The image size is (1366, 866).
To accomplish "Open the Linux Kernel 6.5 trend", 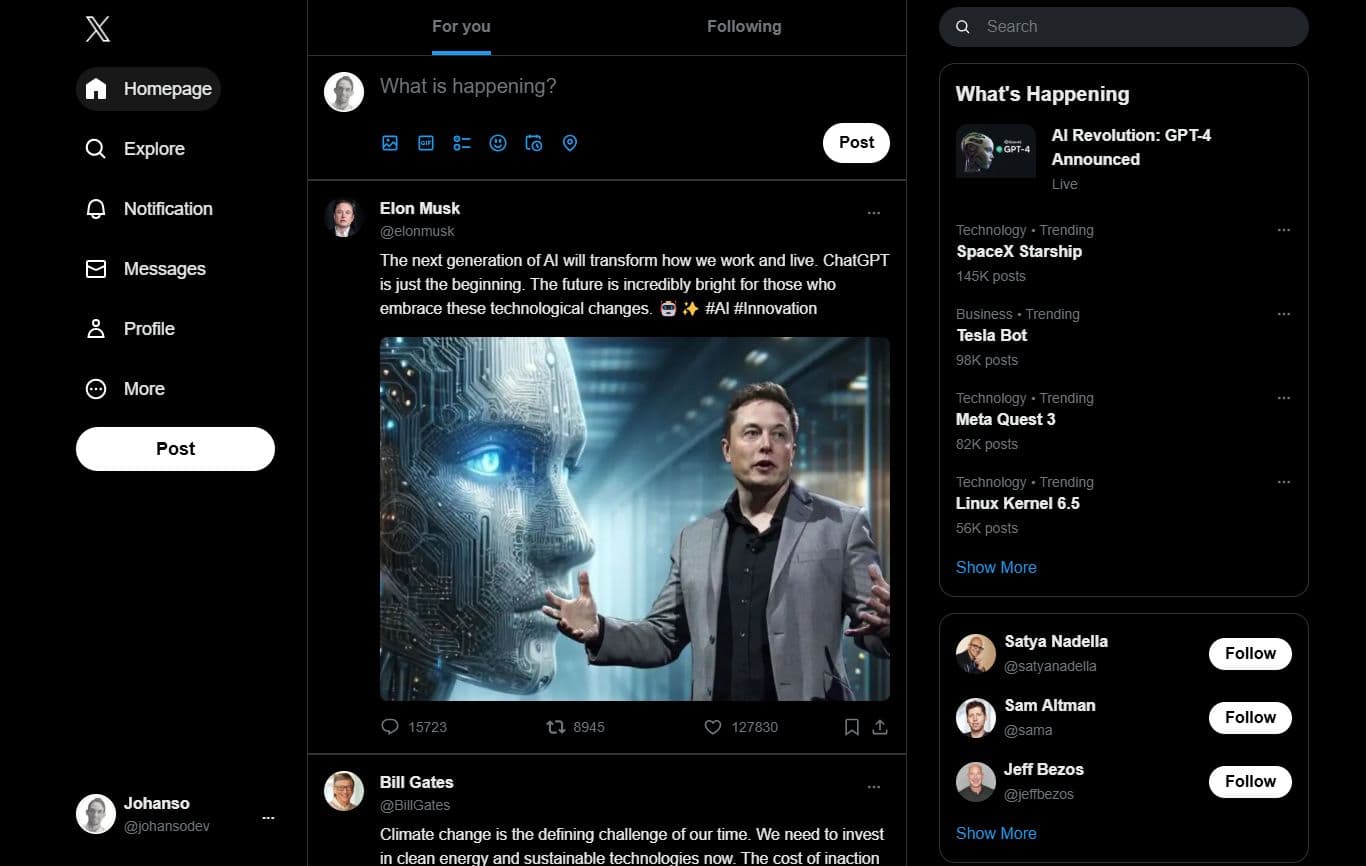I will coord(1018,504).
